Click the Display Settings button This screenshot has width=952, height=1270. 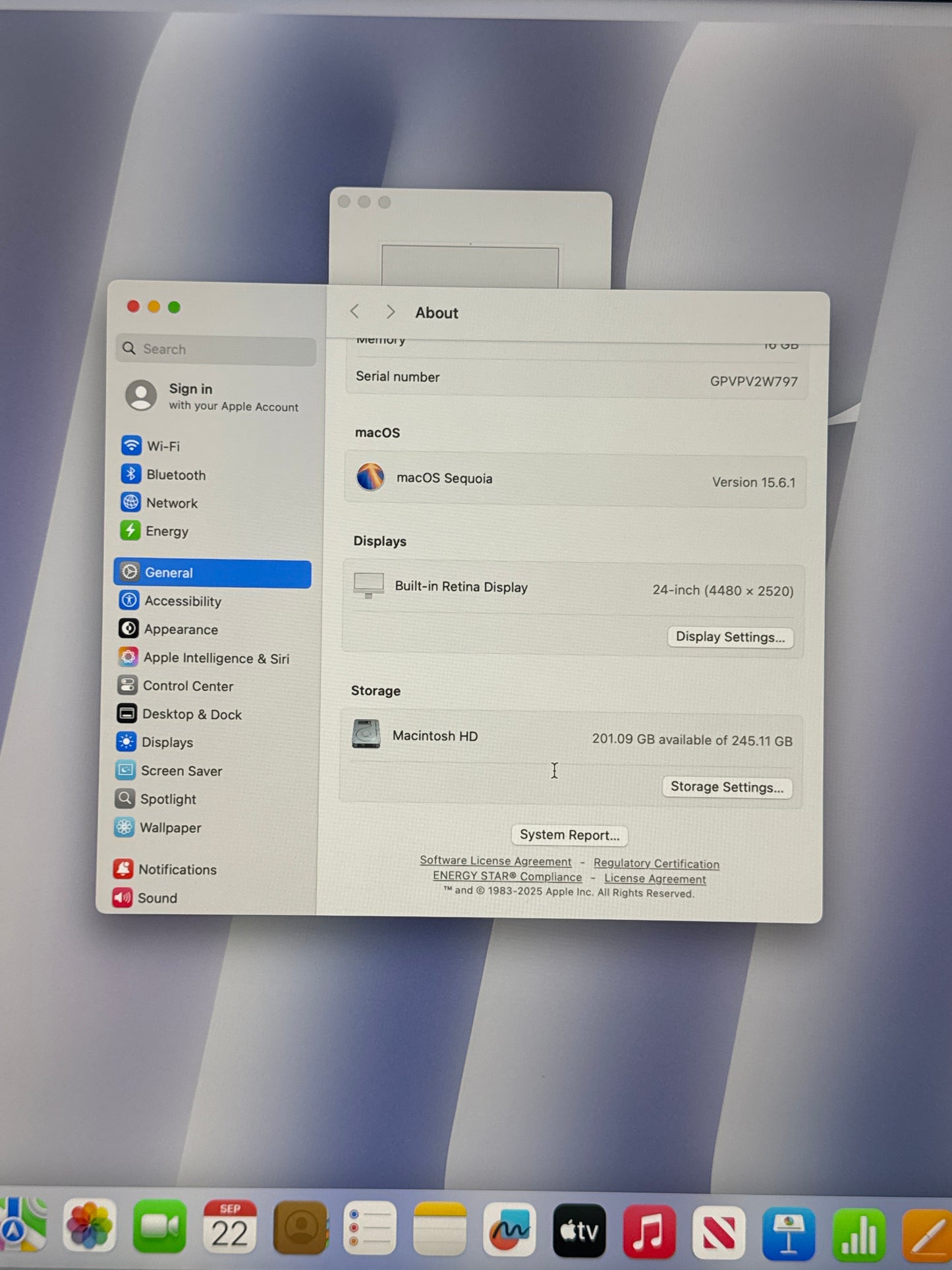tap(730, 637)
